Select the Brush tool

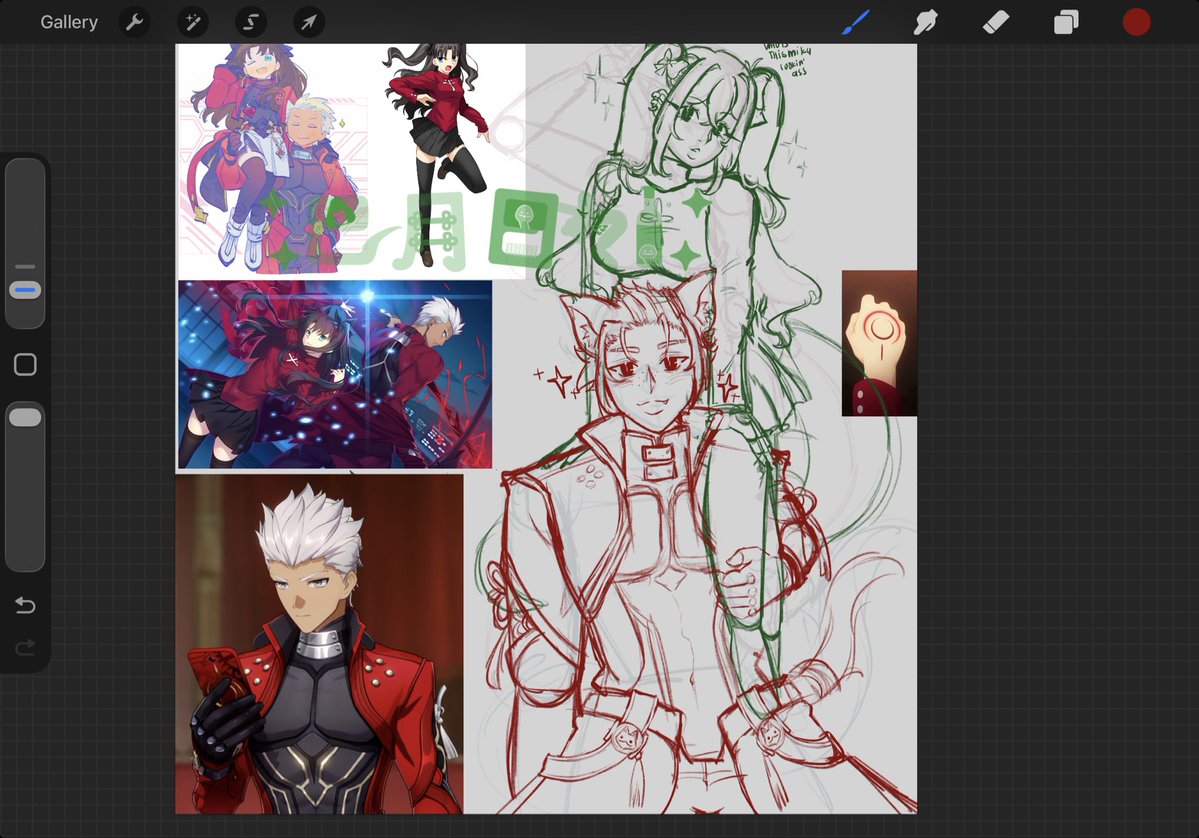pyautogui.click(x=856, y=22)
